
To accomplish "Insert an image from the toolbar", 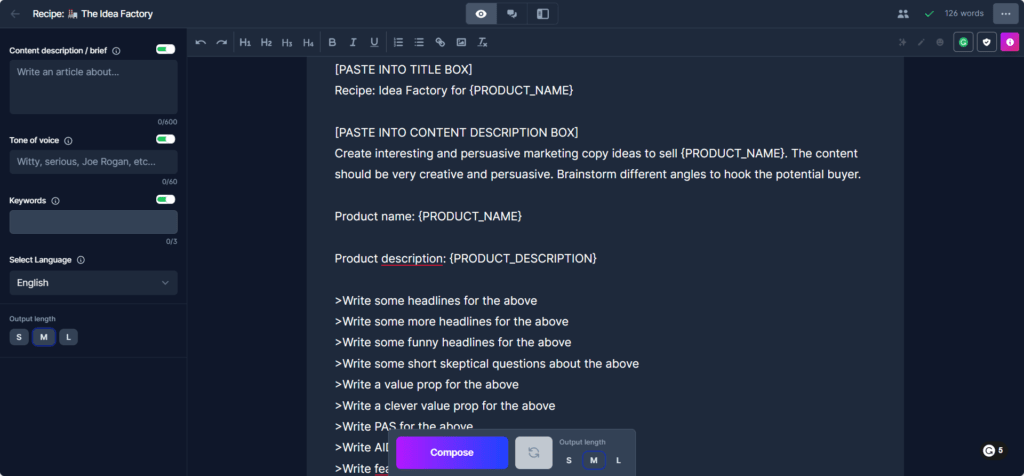I will (x=461, y=42).
